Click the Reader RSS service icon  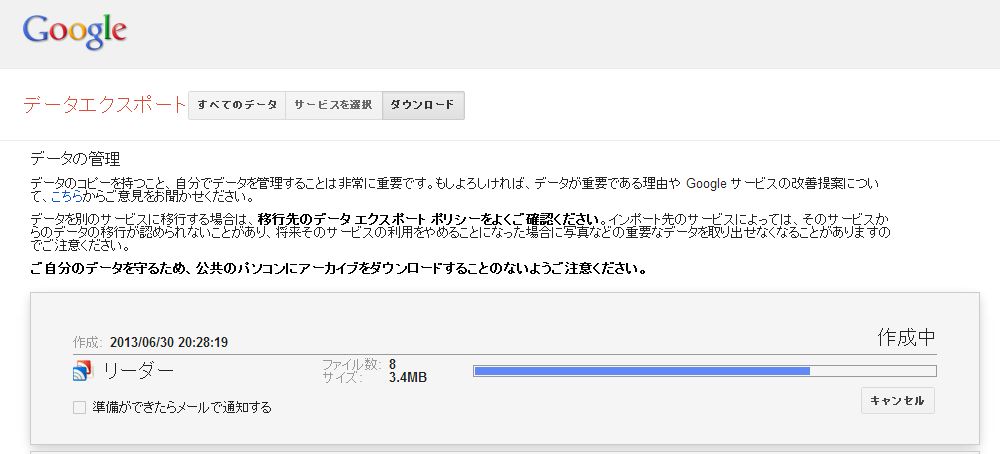[x=83, y=371]
